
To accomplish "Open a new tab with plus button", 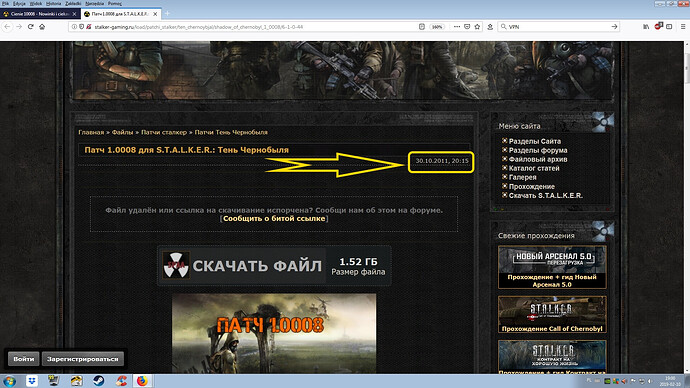I will [x=167, y=14].
